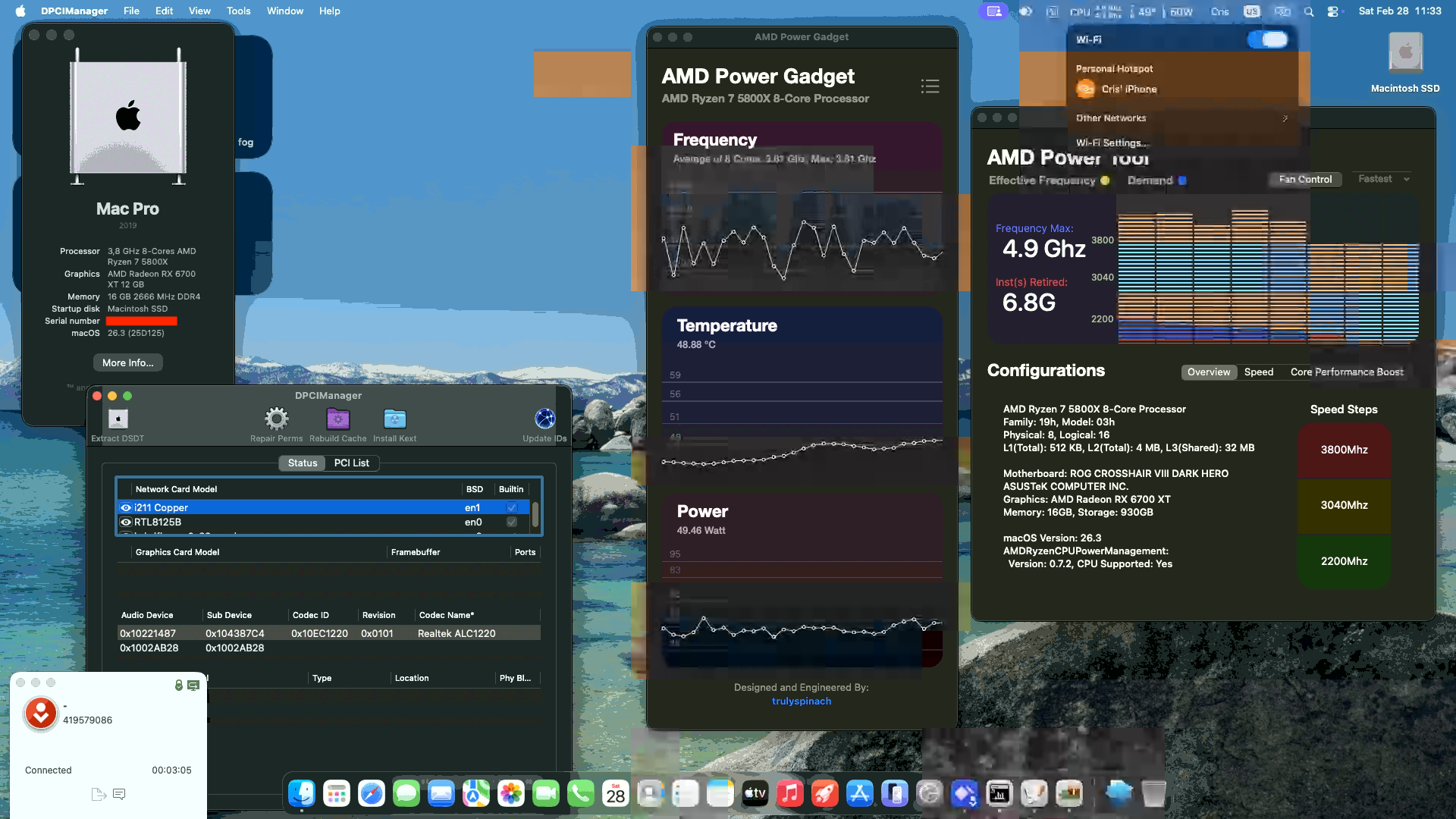Viewport: 1456px width, 819px height.
Task: Turn off the Wi-Fi switch
Action: point(1268,39)
